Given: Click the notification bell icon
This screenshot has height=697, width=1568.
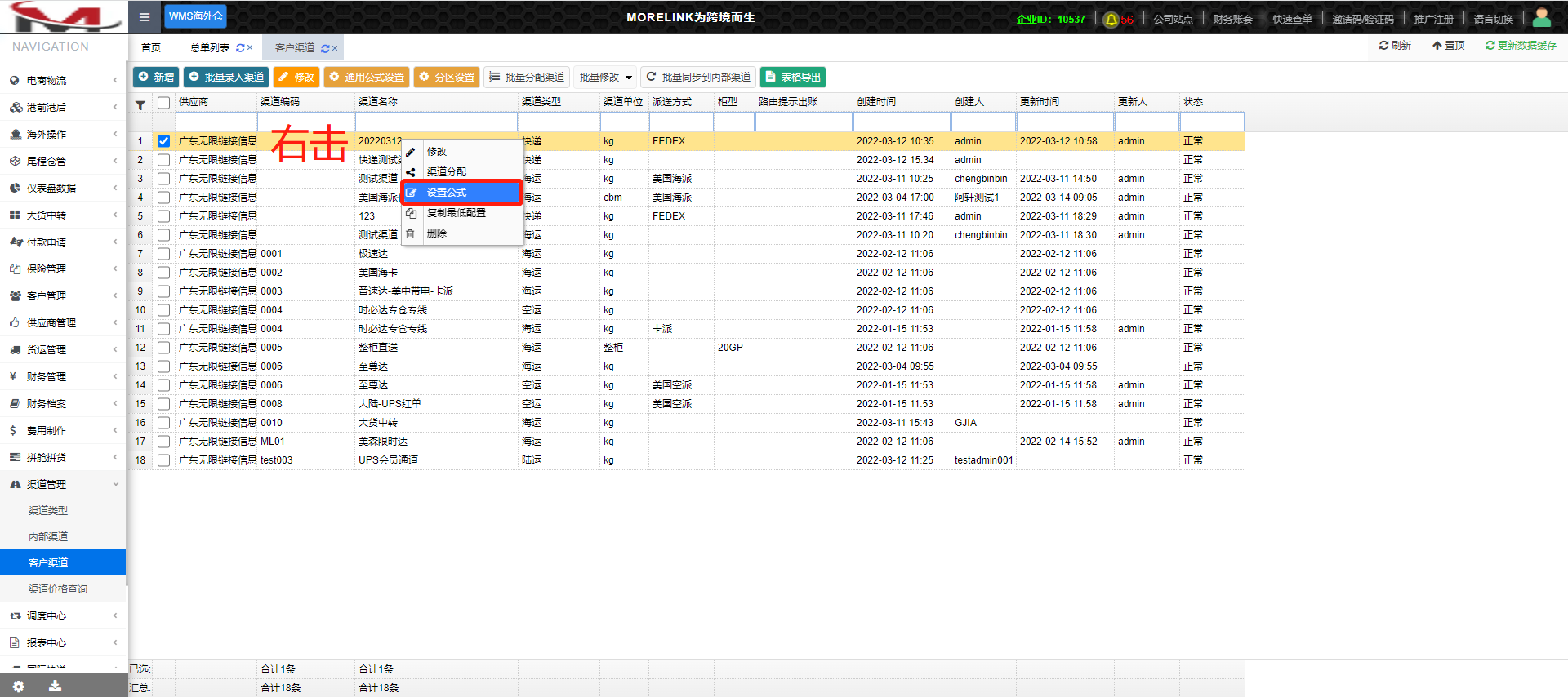Looking at the screenshot, I should [1111, 20].
